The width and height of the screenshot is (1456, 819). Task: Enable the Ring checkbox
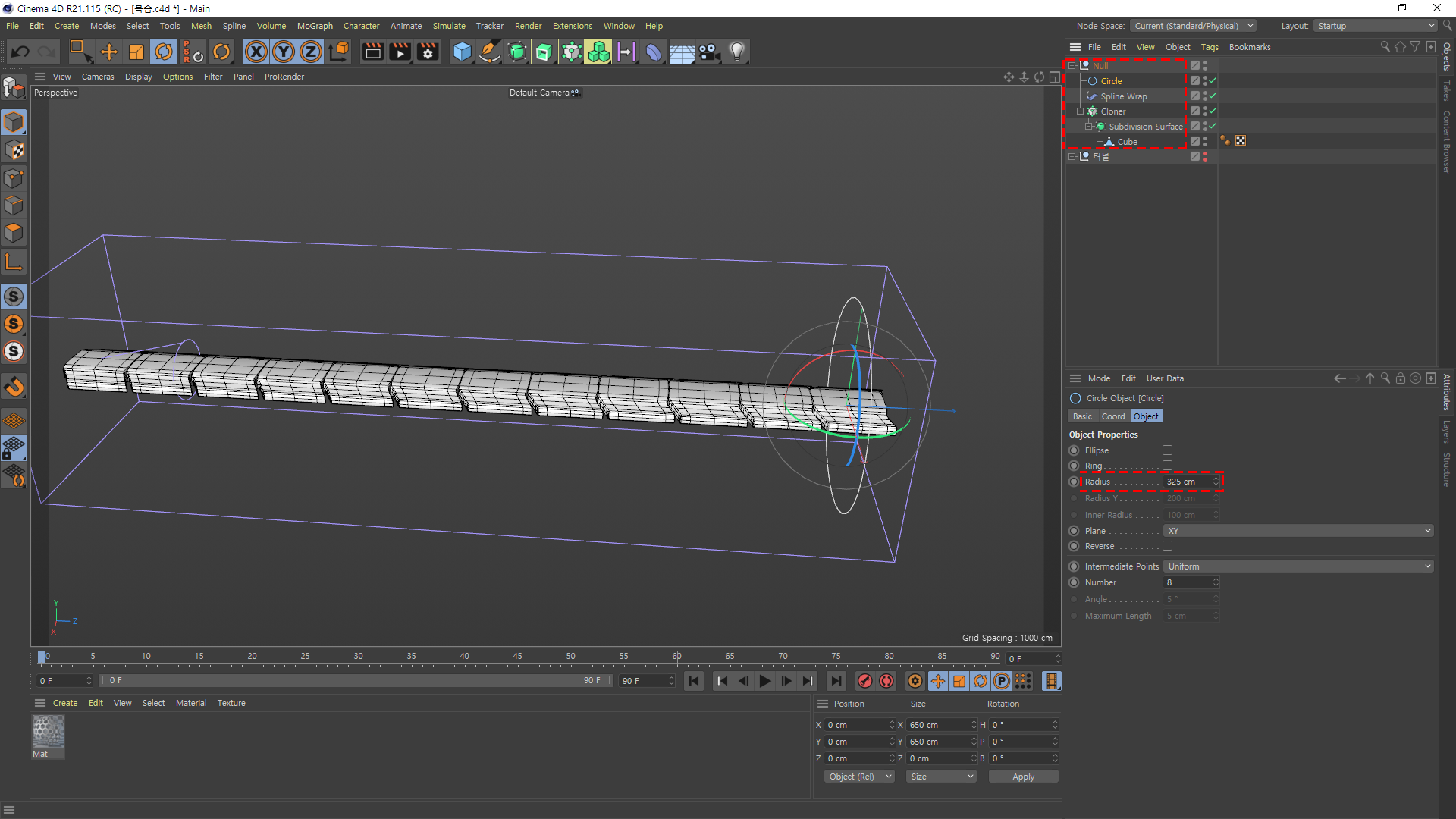coord(1167,466)
